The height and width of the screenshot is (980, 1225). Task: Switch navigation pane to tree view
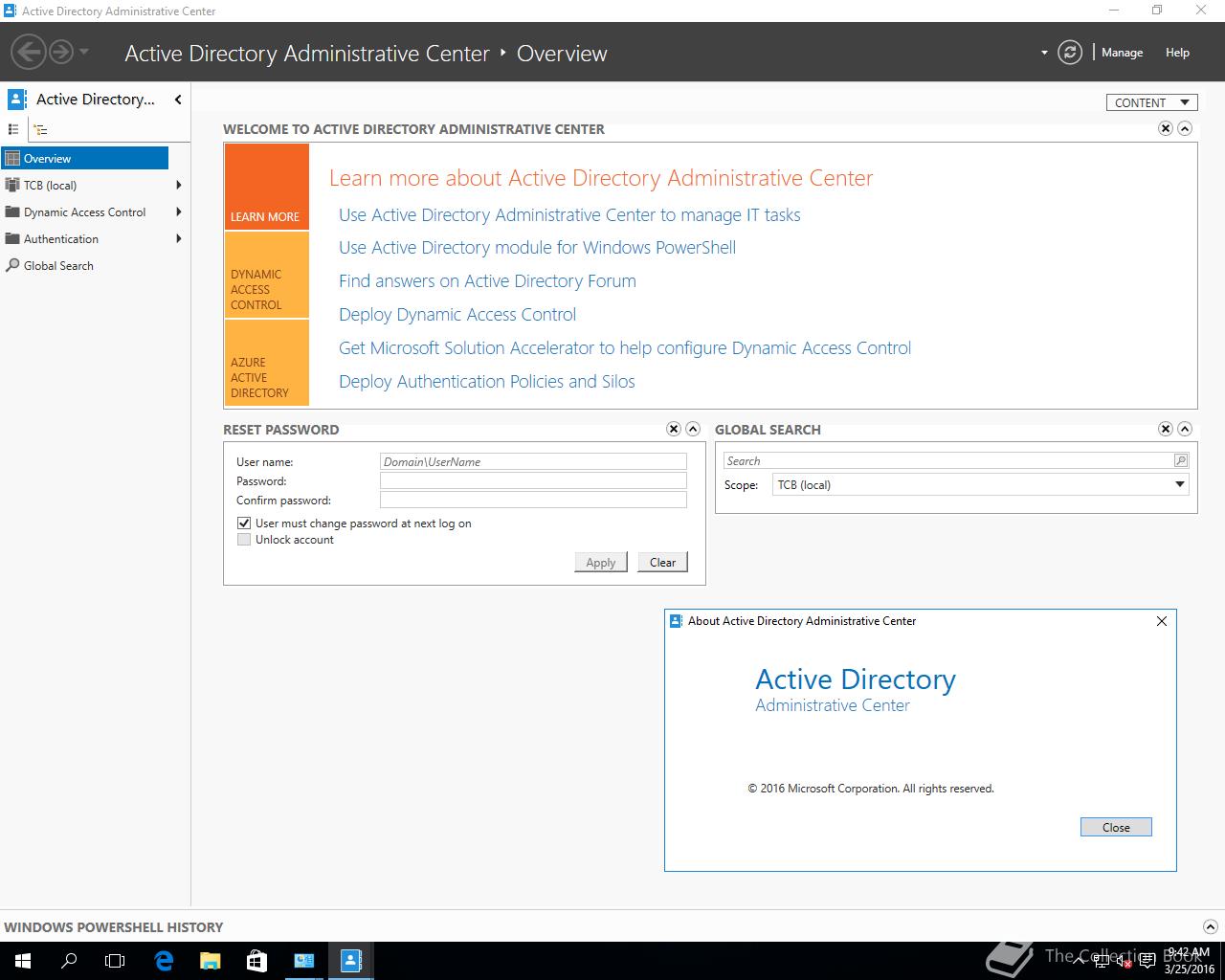40,129
